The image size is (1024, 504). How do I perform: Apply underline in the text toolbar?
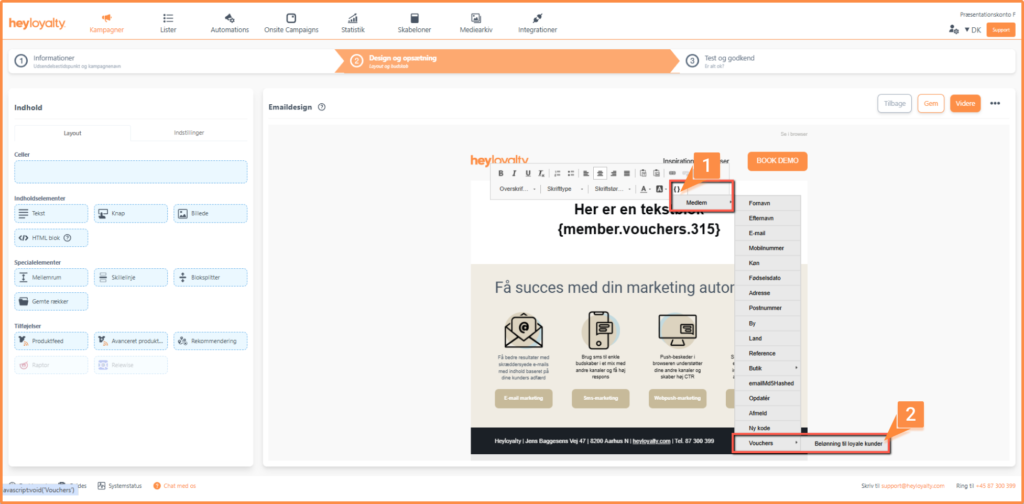point(529,173)
